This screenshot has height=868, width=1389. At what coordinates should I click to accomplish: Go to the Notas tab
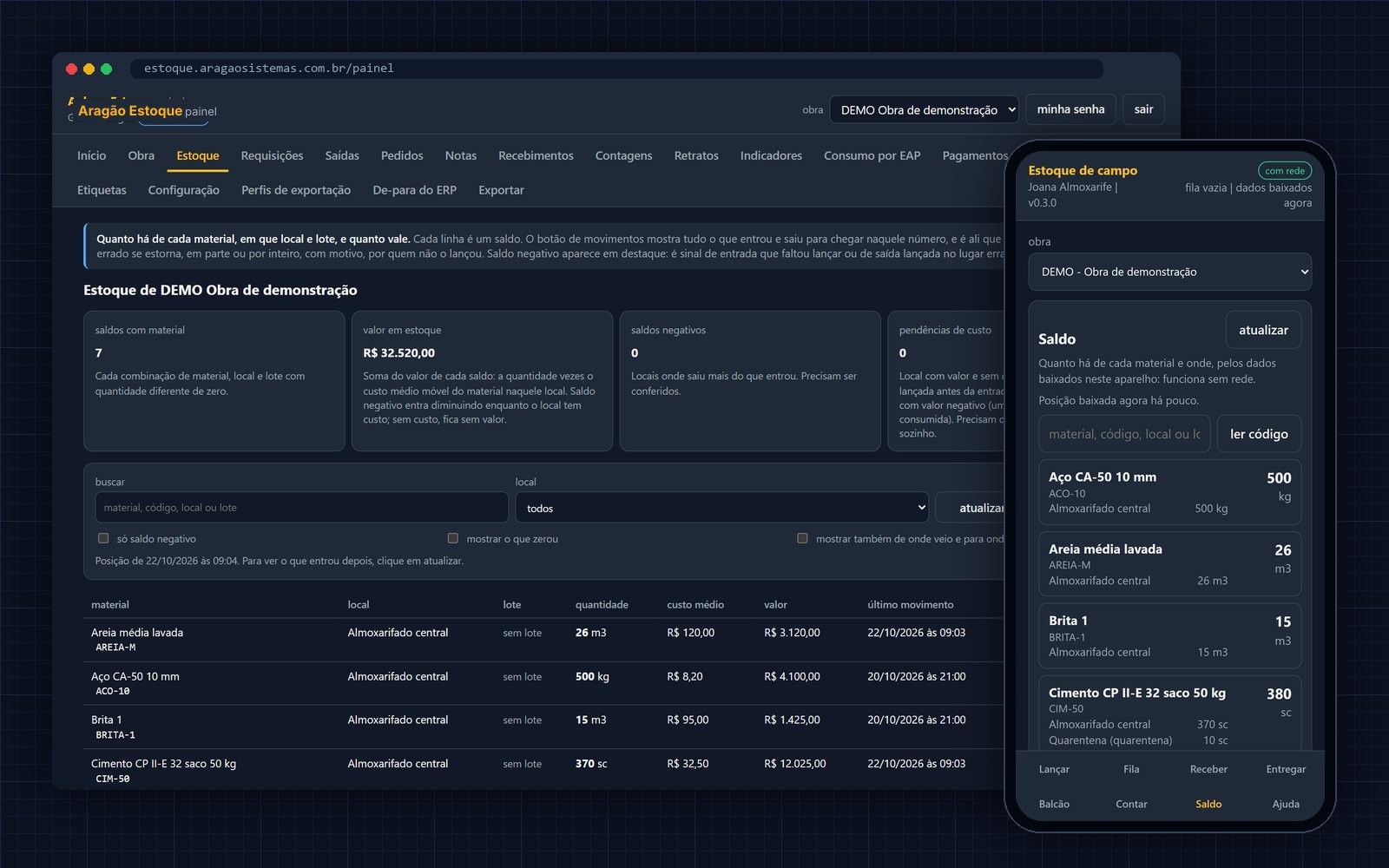pos(461,155)
